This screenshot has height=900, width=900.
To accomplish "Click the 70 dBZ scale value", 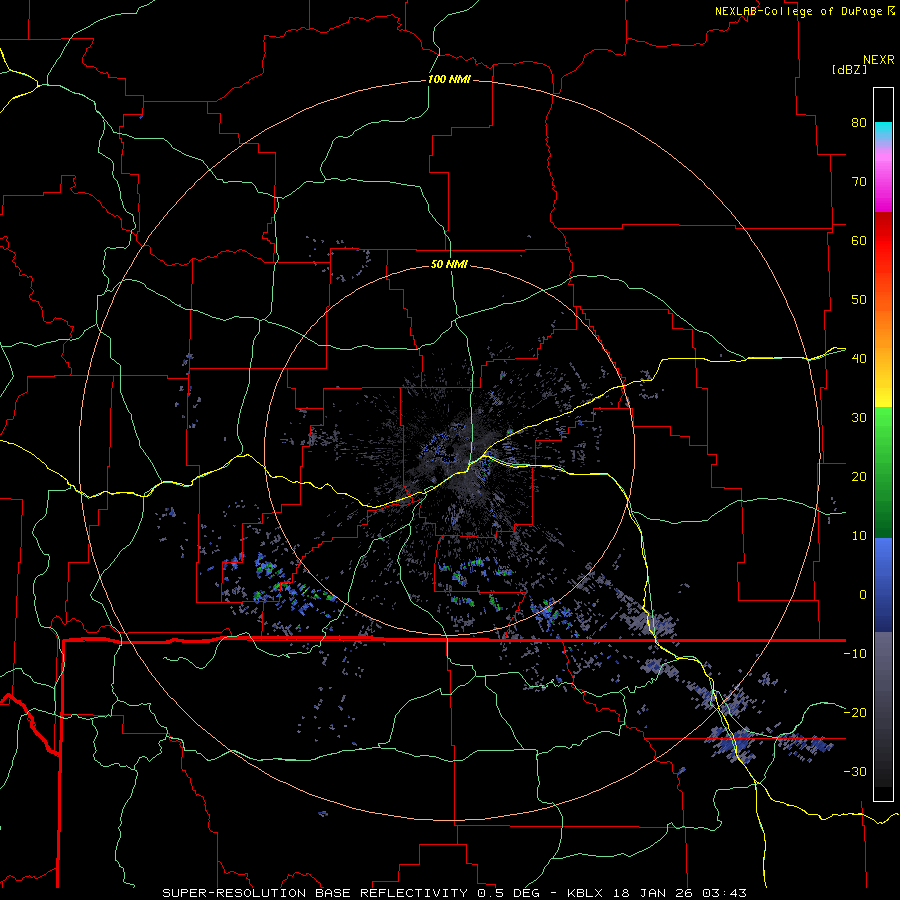I will click(859, 181).
